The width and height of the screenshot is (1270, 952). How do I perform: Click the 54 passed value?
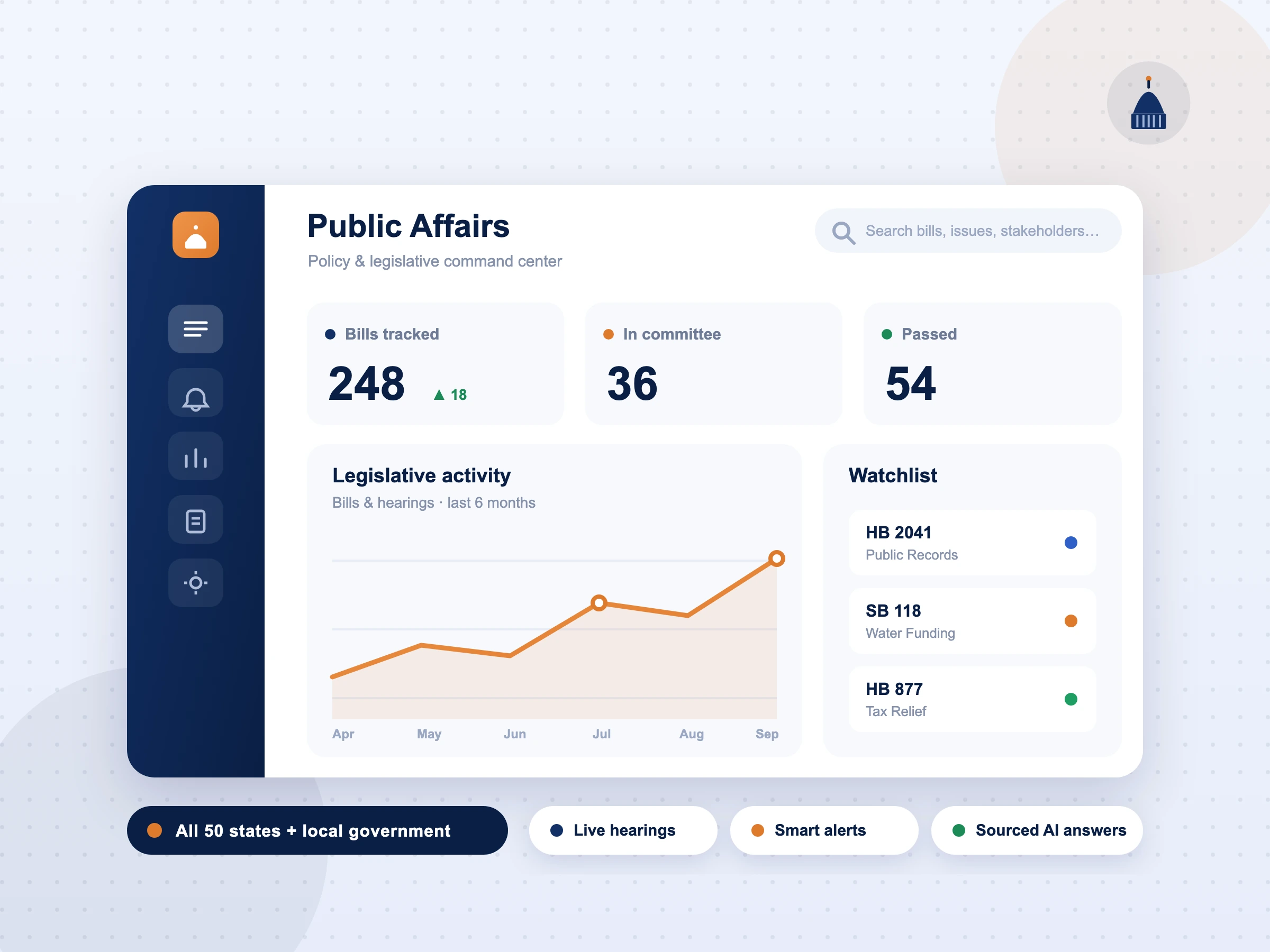point(911,383)
